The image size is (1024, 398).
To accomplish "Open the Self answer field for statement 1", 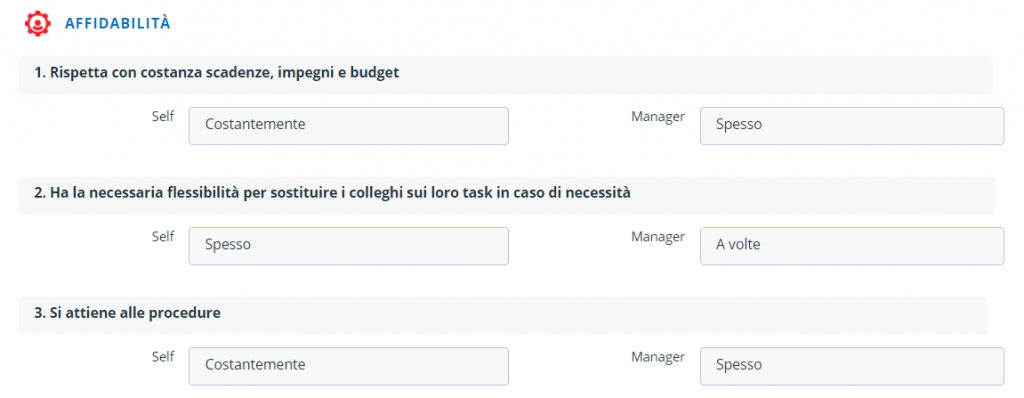I will [349, 125].
